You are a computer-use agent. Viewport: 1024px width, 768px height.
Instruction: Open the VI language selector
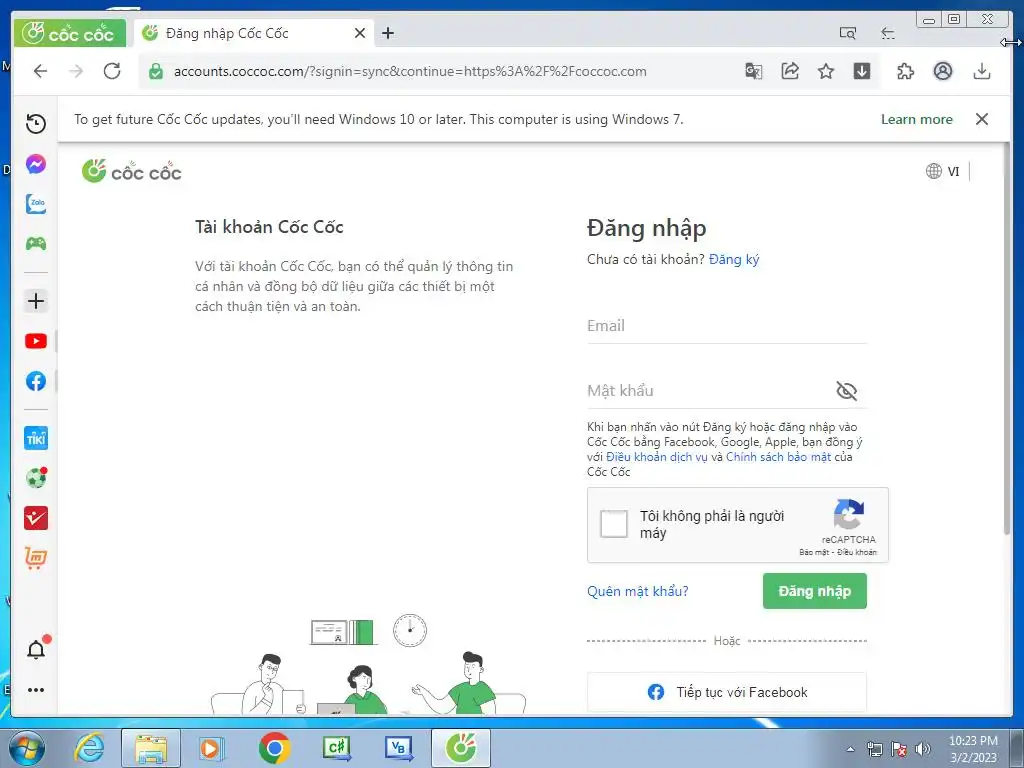point(943,171)
